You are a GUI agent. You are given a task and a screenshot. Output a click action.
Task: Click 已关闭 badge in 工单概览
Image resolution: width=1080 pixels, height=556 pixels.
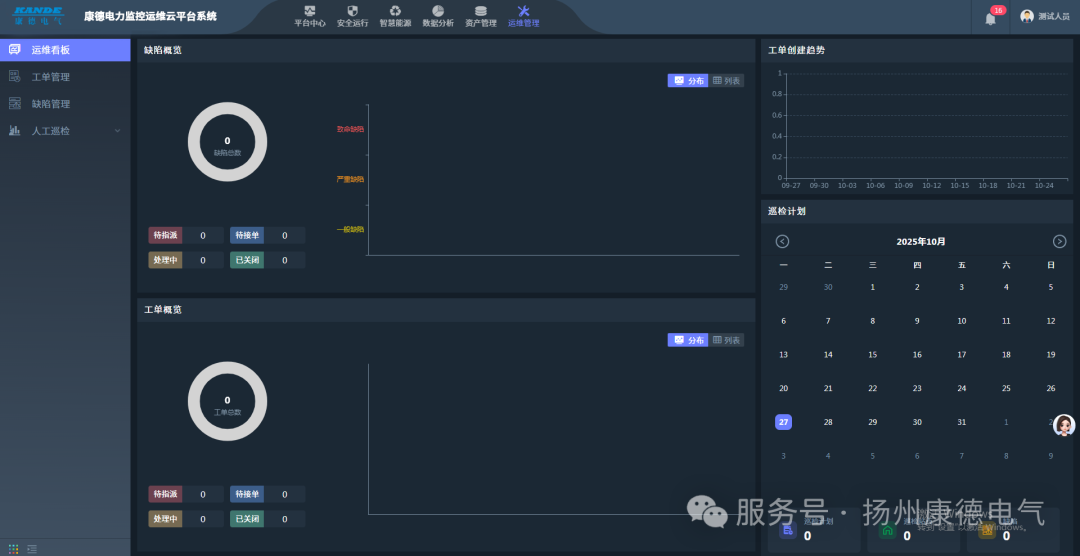[247, 519]
